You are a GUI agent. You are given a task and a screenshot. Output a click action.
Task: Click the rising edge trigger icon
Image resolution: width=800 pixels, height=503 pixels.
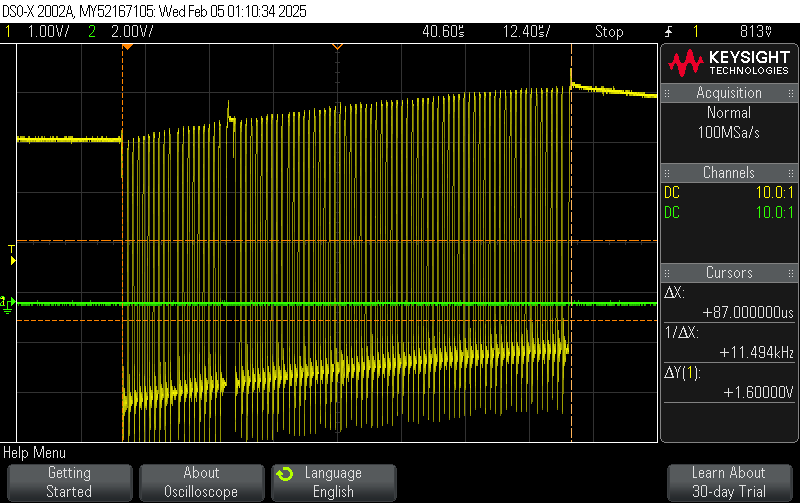(x=668, y=32)
